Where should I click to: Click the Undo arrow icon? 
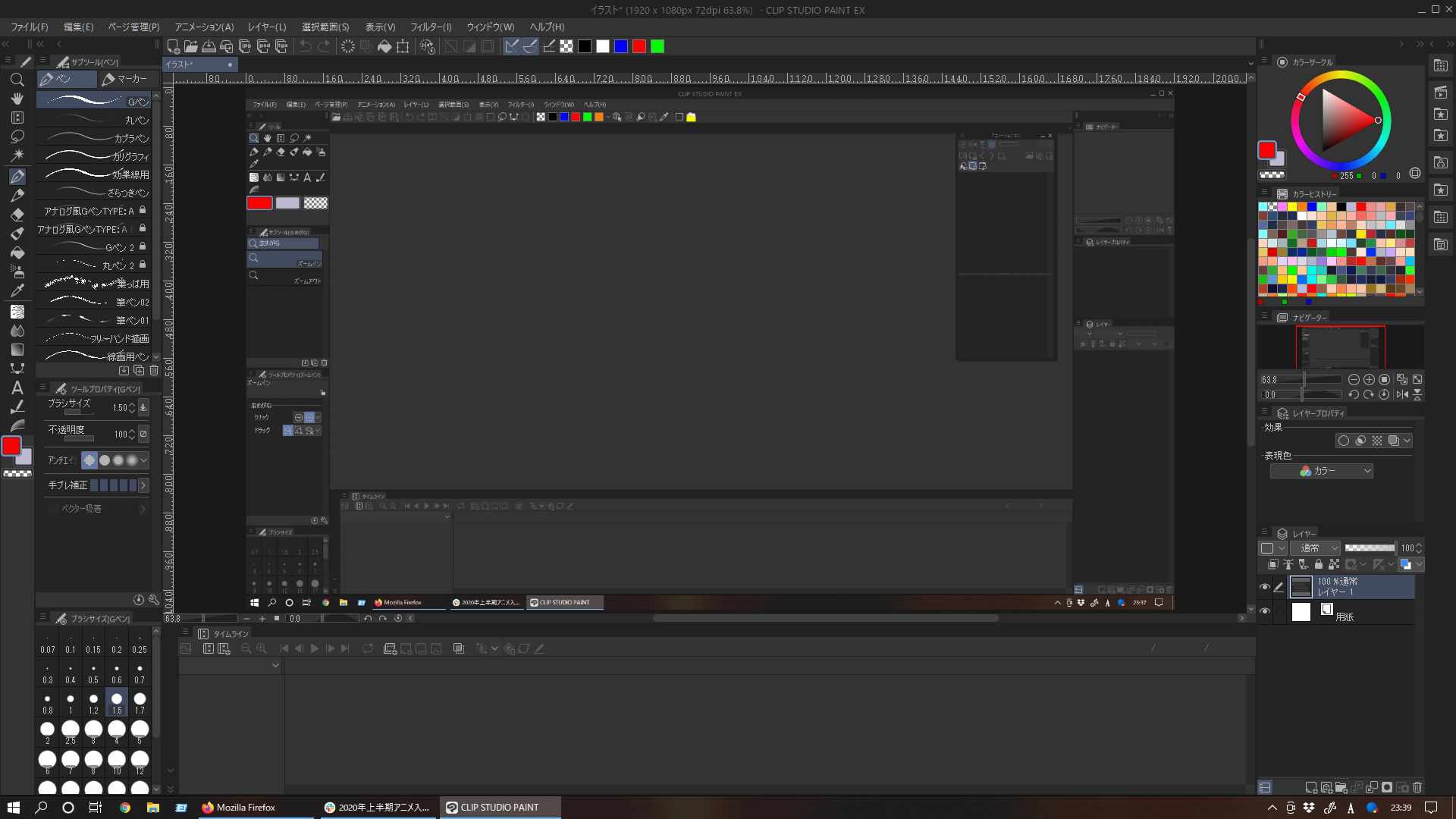point(306,47)
